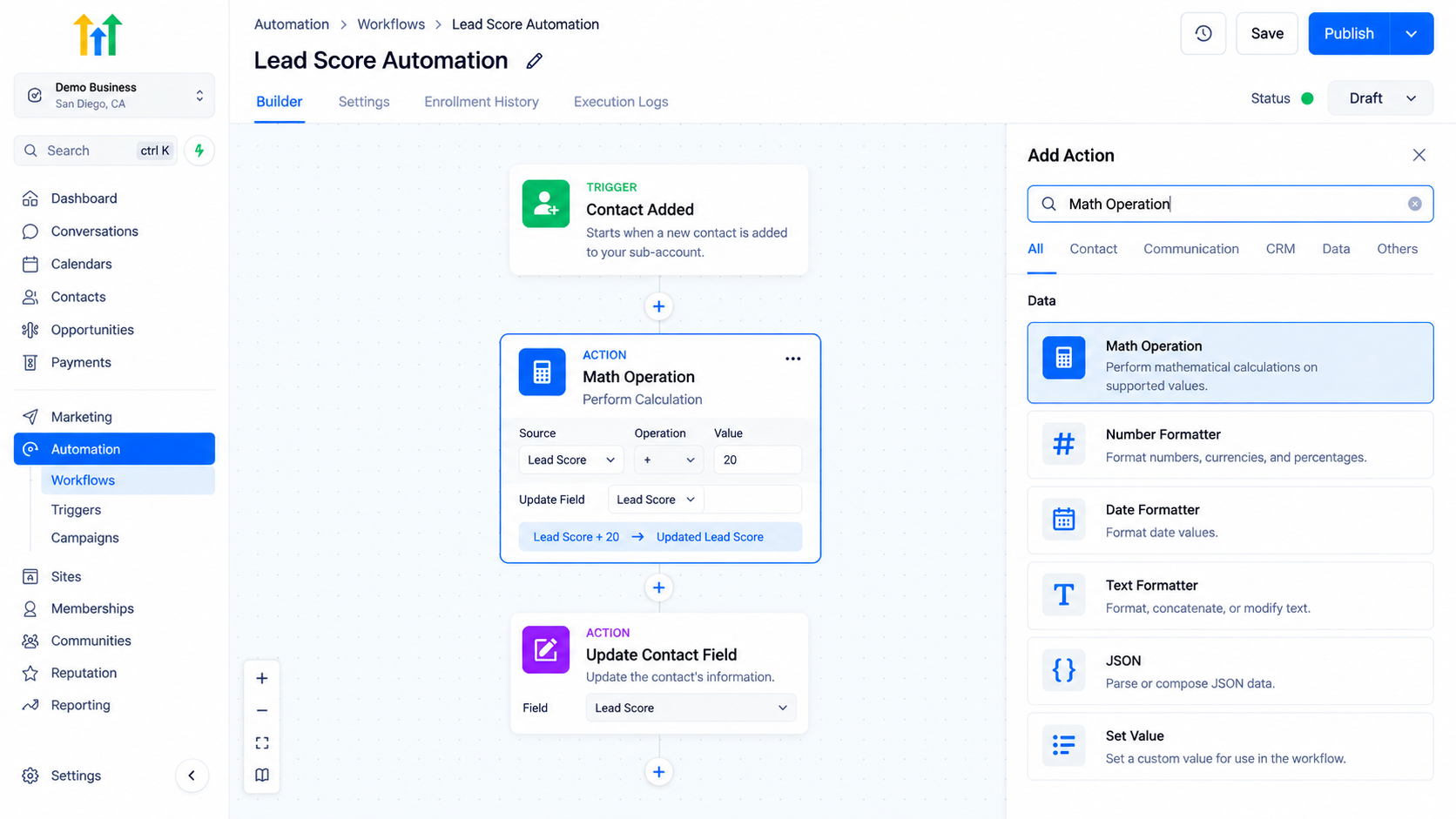
Task: Open Conversations from sidebar
Action: [x=94, y=232]
